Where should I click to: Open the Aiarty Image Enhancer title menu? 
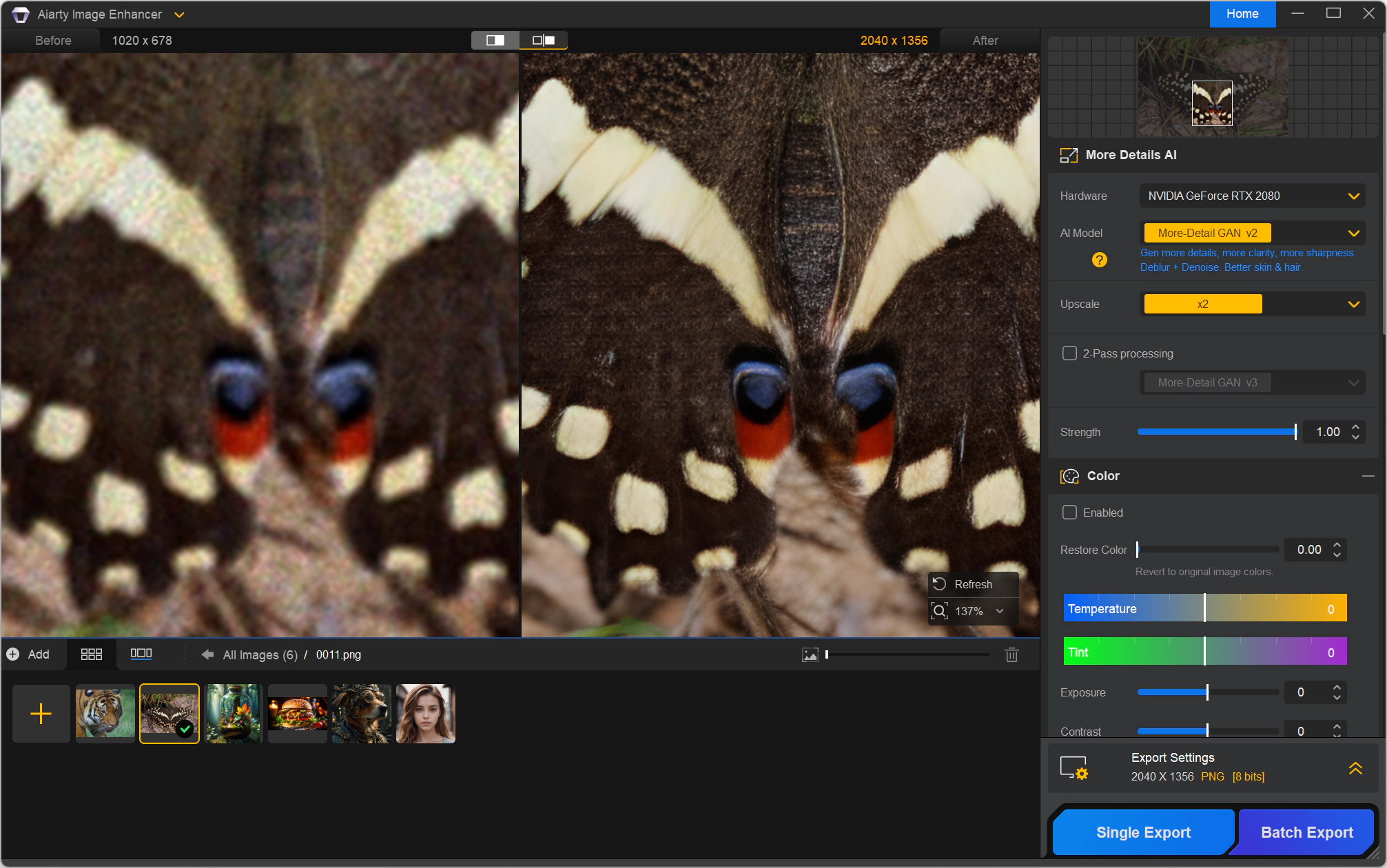[x=179, y=14]
